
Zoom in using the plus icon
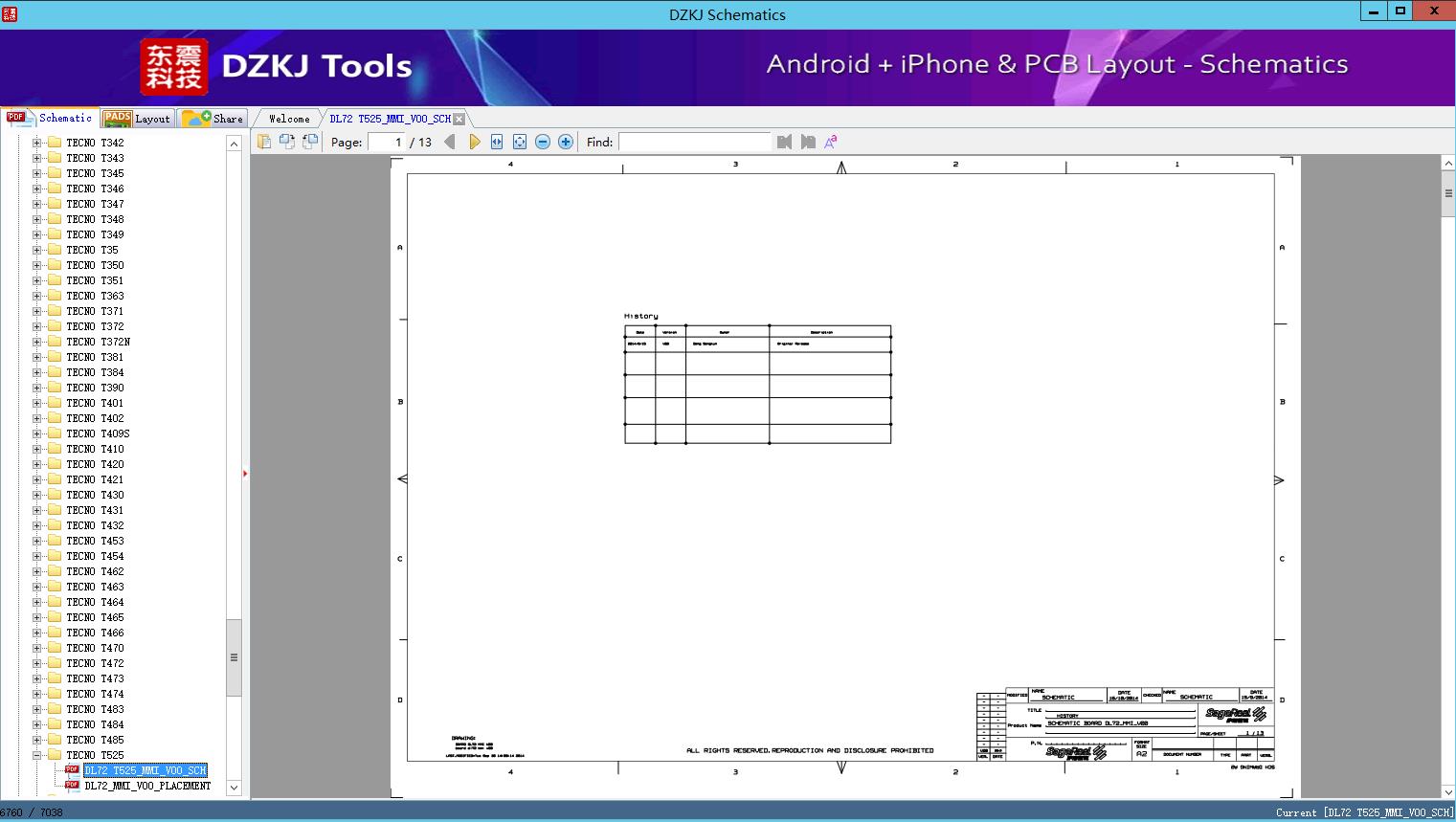pyautogui.click(x=565, y=141)
